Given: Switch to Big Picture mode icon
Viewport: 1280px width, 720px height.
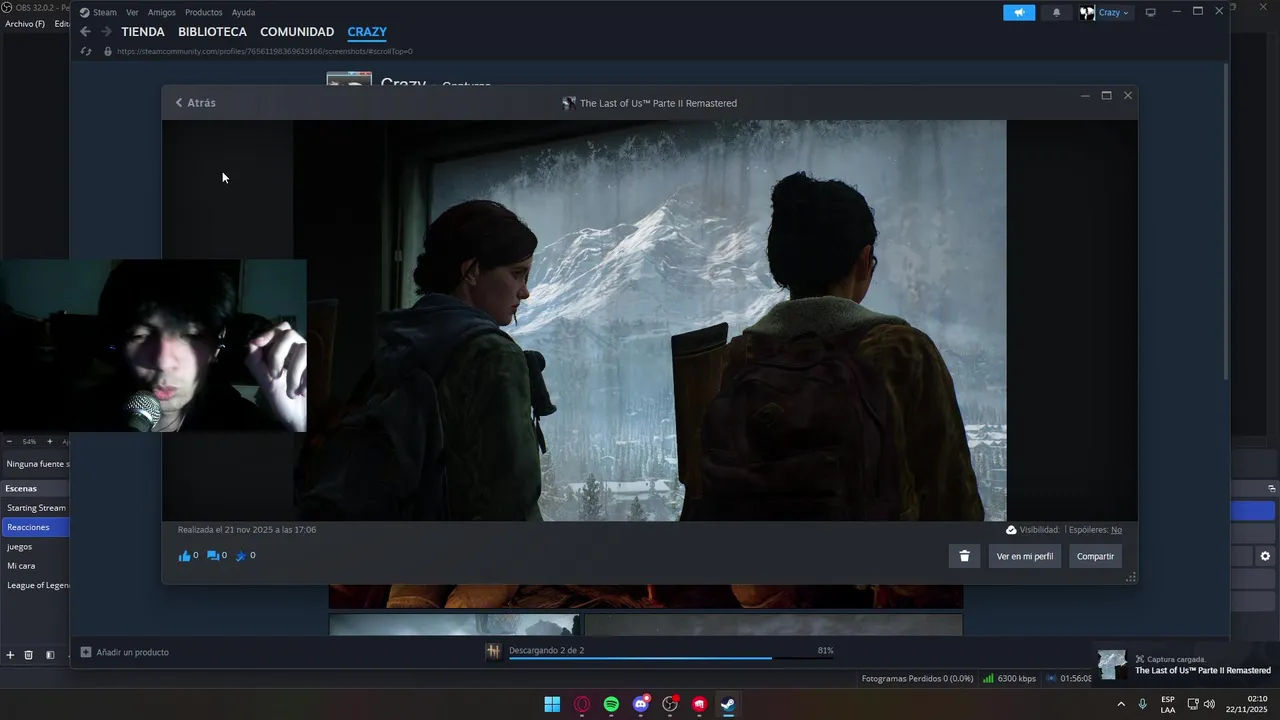Looking at the screenshot, I should coord(1150,12).
